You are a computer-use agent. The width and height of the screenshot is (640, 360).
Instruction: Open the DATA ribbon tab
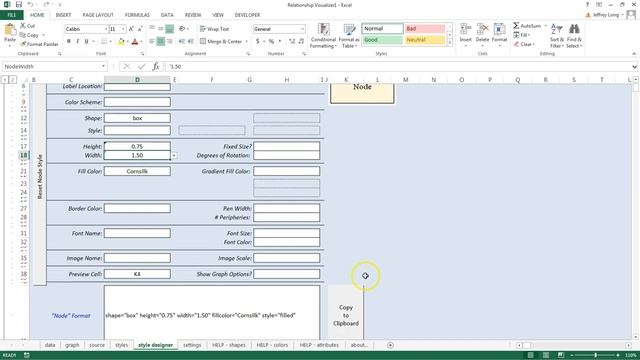(167, 15)
